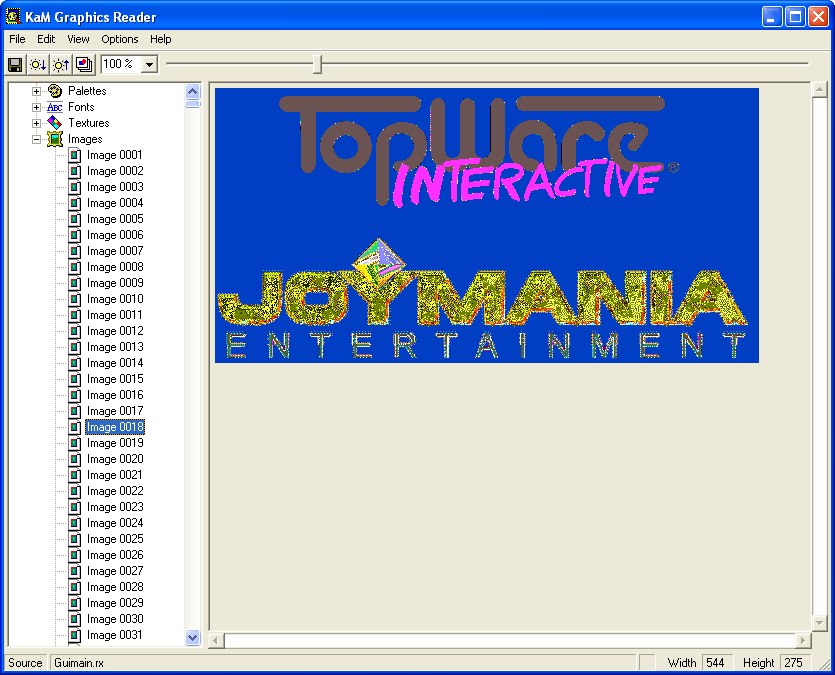Click the Palettes category icon

coord(55,90)
